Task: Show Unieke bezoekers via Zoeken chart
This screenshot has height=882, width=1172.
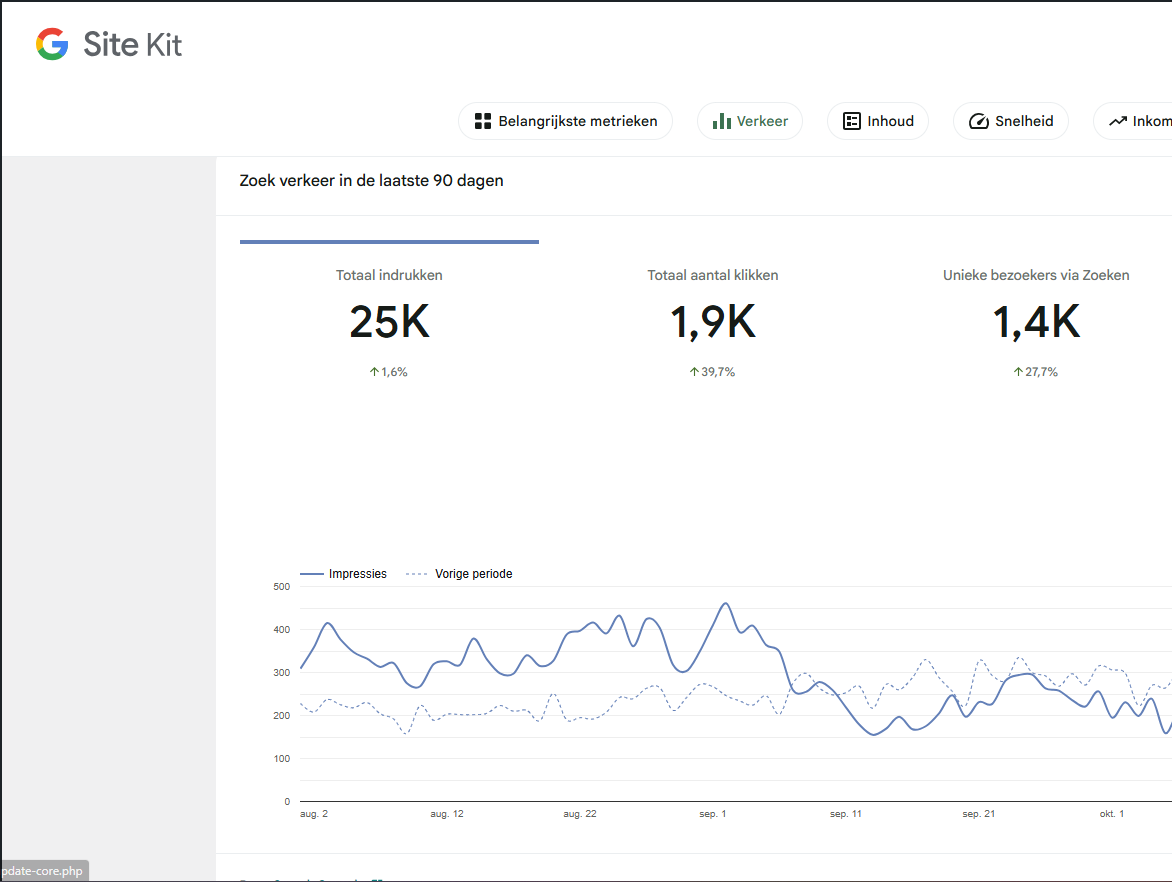Action: tap(1036, 275)
